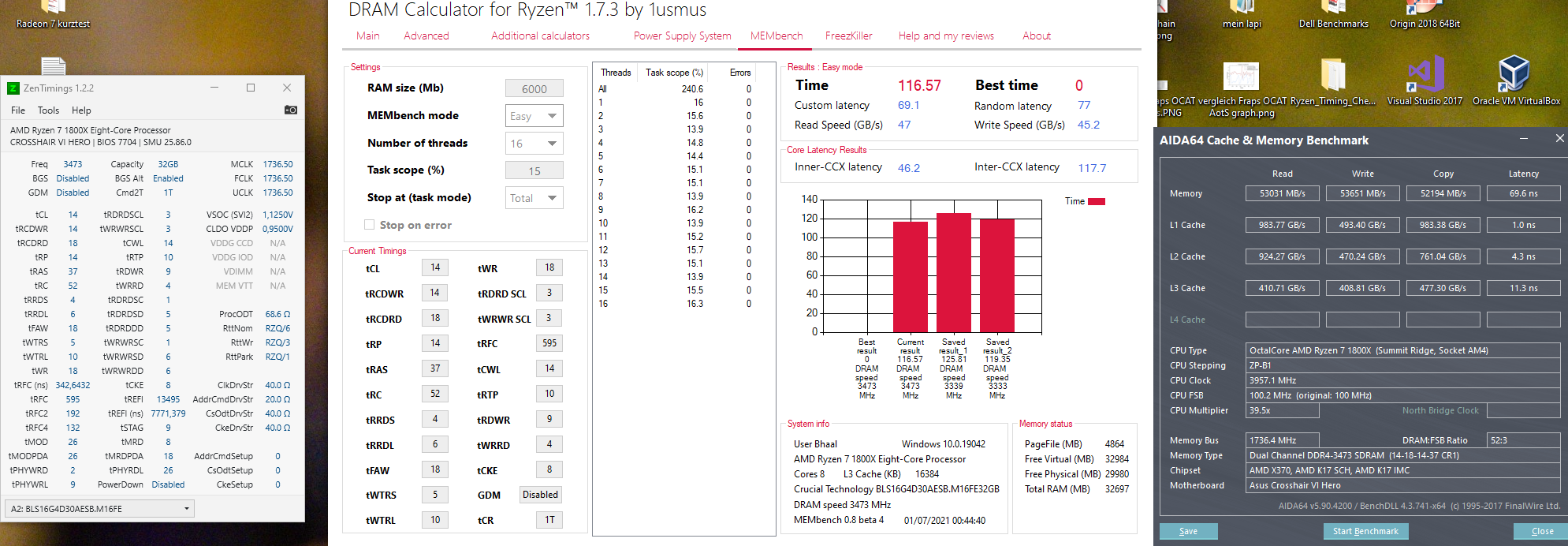This screenshot has width=1568, height=546.
Task: Click the AIDA64 DRAM:FSB Ratio value 52:3
Action: (1523, 440)
